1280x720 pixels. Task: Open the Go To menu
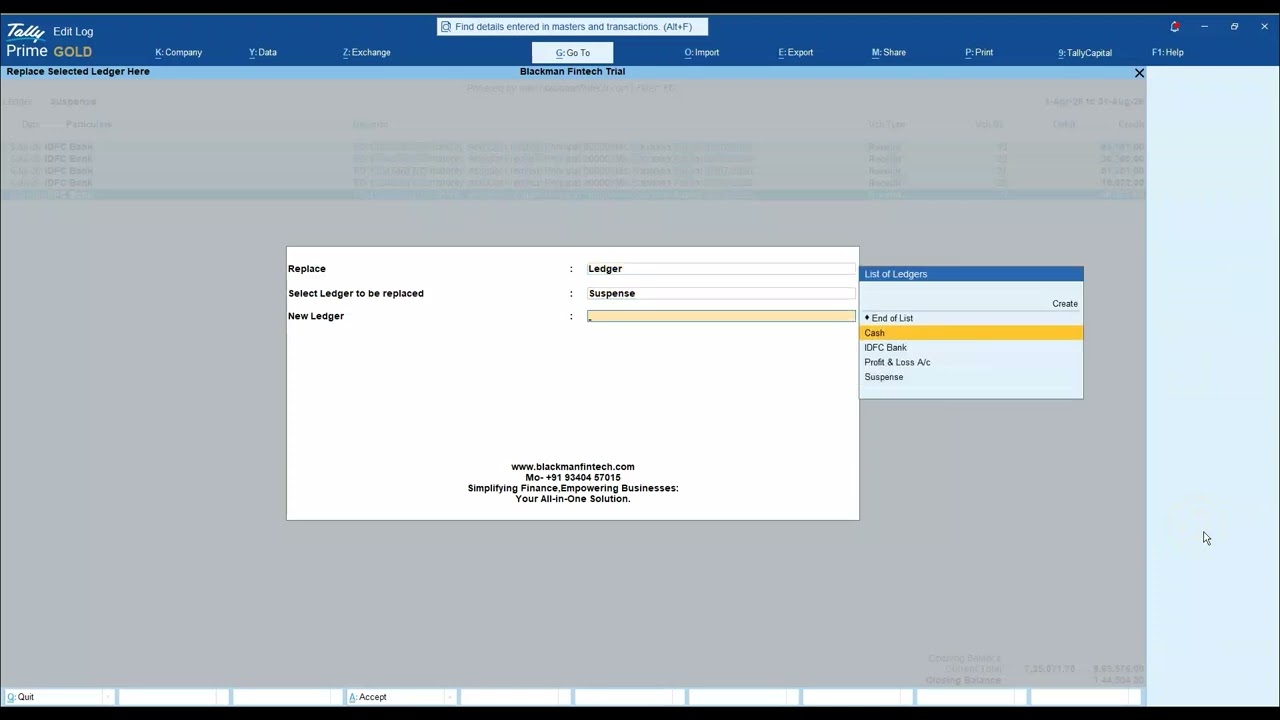coord(573,52)
